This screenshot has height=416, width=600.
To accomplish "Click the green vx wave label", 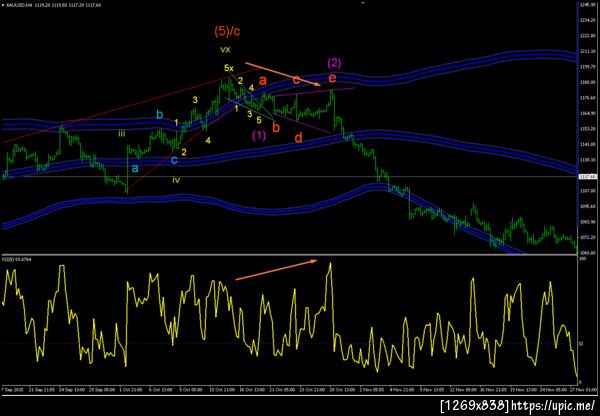I will pos(225,49).
